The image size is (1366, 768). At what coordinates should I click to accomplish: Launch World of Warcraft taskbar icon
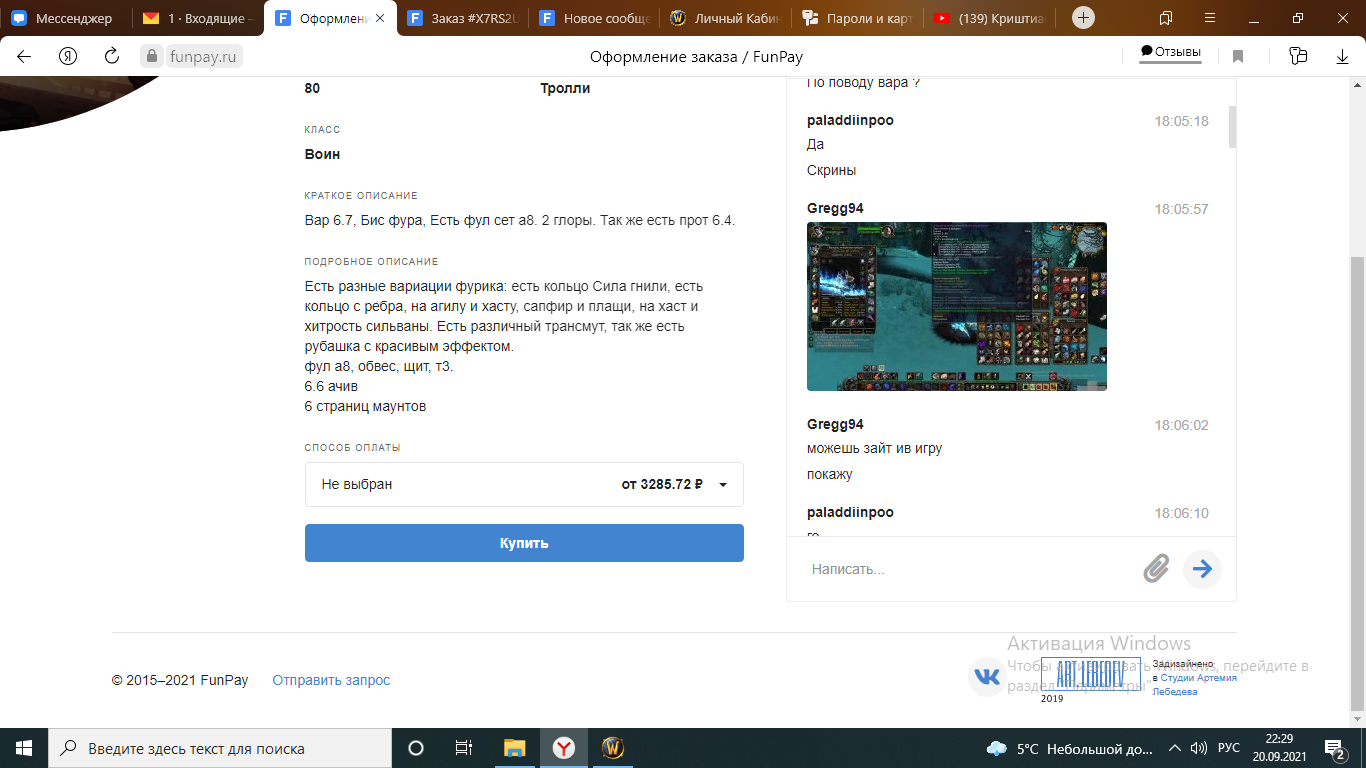click(613, 748)
